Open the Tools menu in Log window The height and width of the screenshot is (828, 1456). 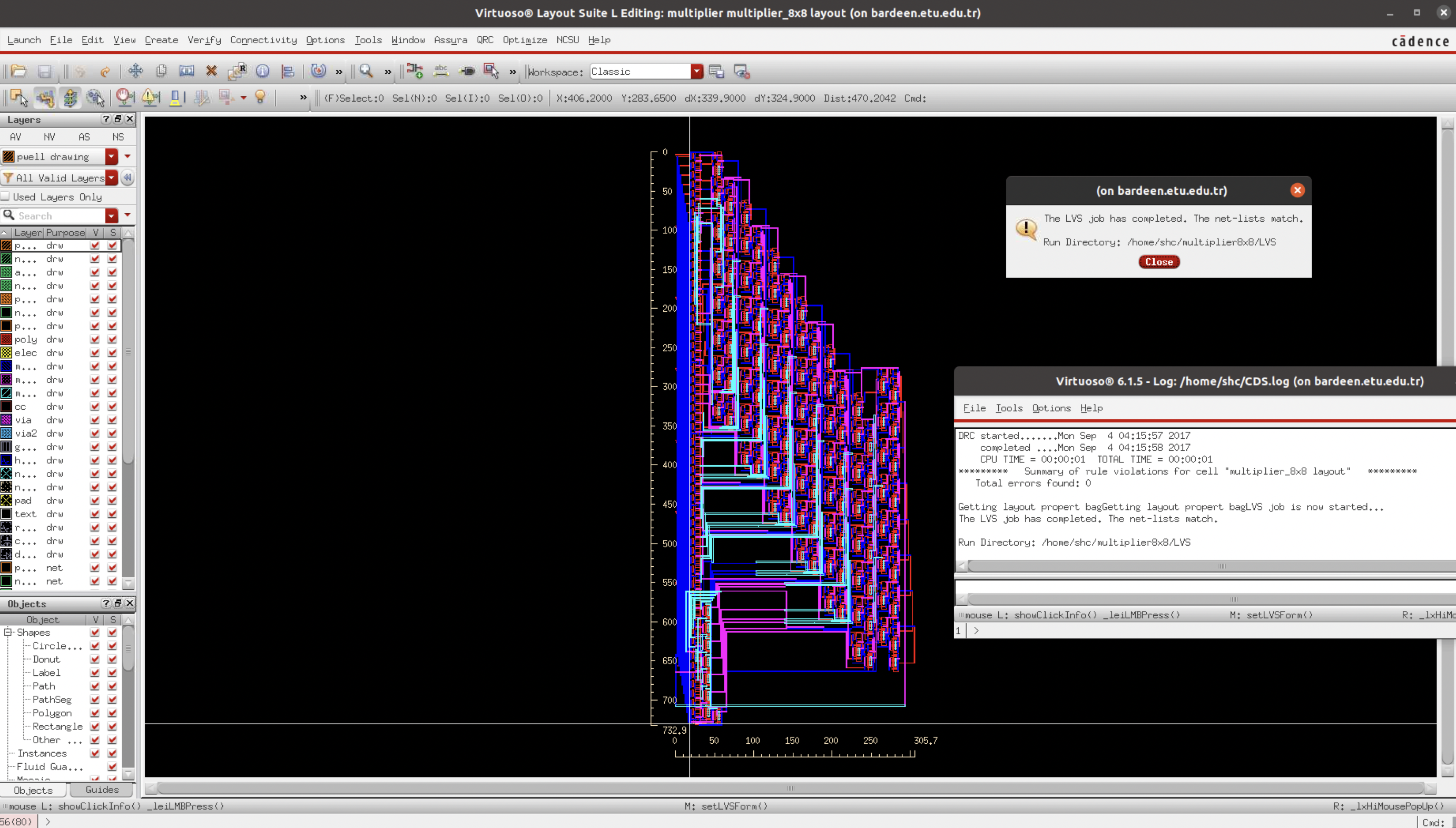(x=1008, y=408)
